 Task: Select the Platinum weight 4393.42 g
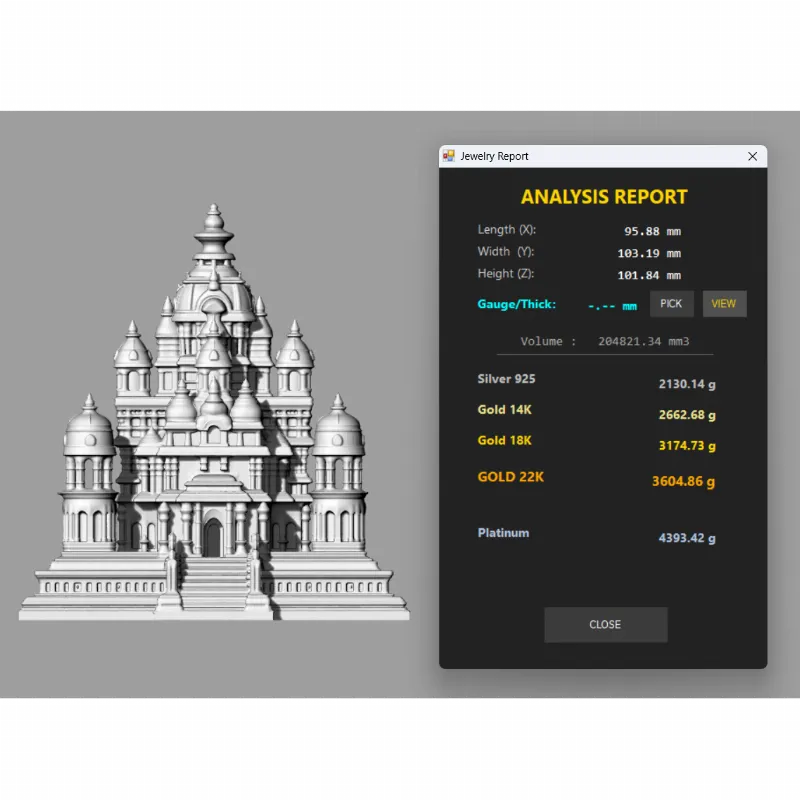686,538
